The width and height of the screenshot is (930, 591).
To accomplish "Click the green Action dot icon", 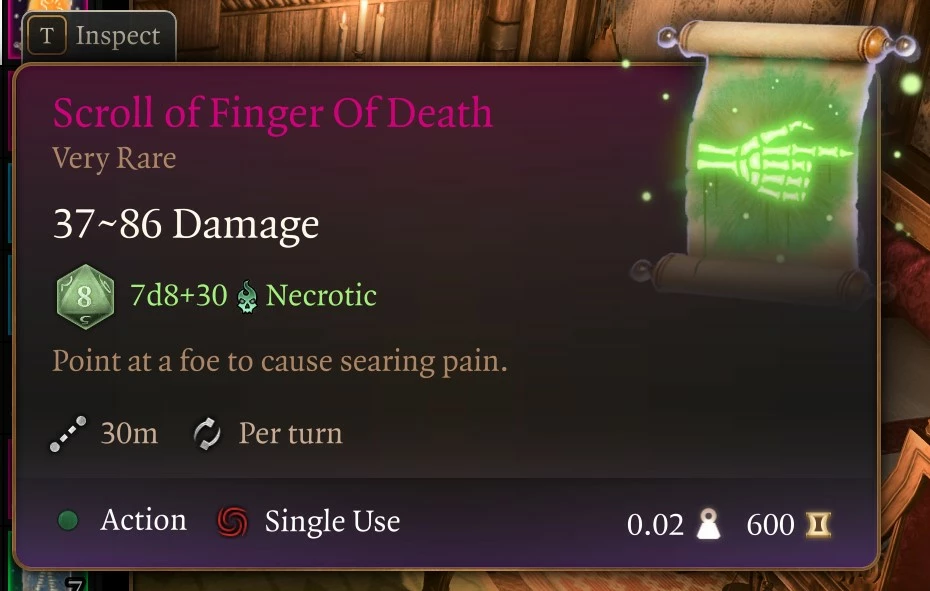I will pos(68,520).
